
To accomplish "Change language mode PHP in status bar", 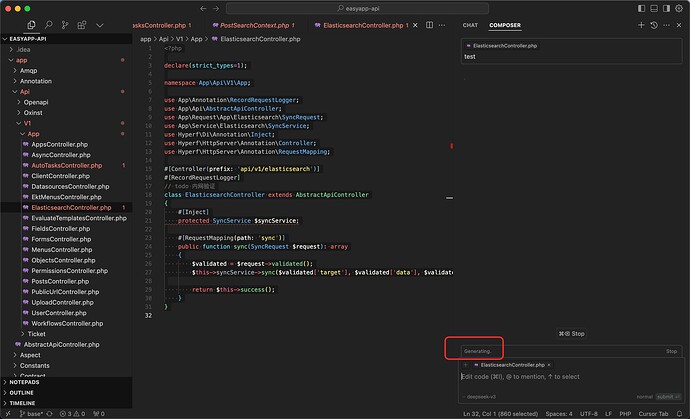I will (625, 414).
